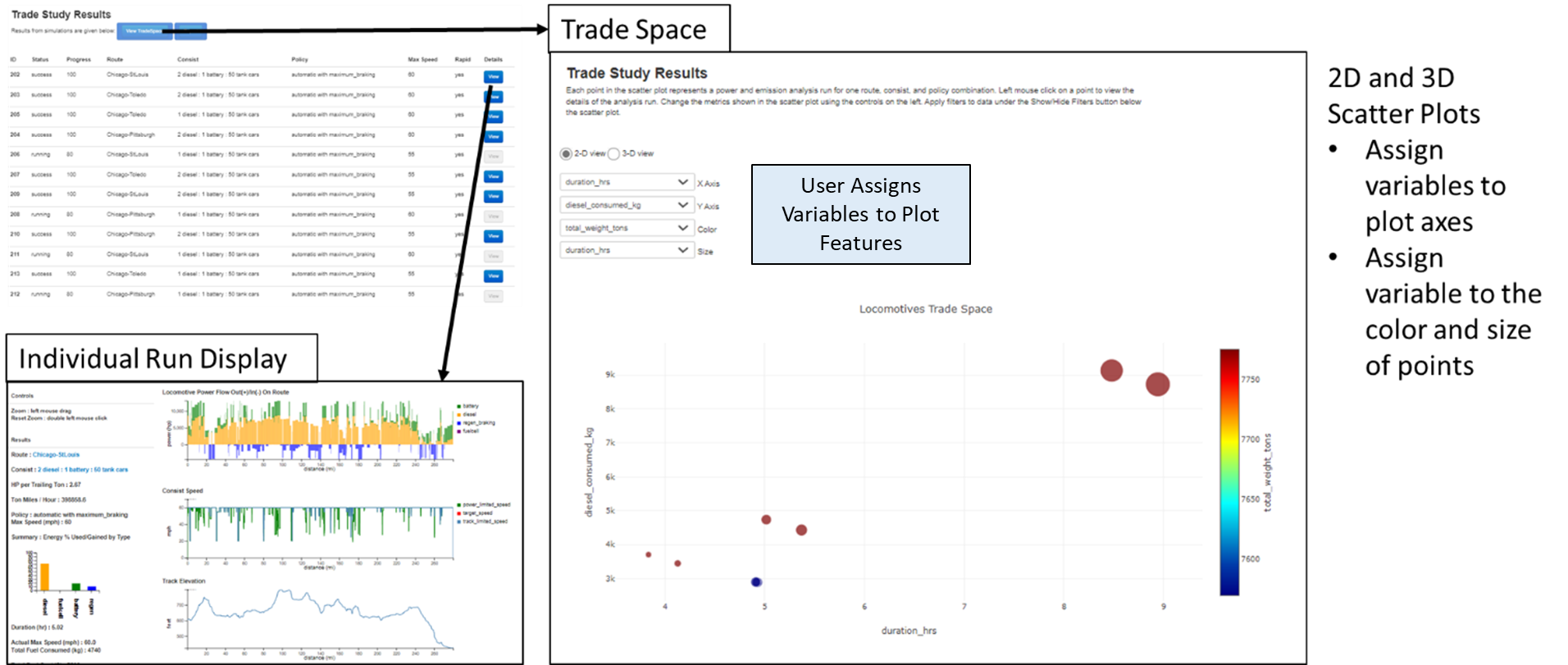Open the Color total_weight_tons dropdown
Viewport: 1568px width, 665px height.
click(x=627, y=228)
